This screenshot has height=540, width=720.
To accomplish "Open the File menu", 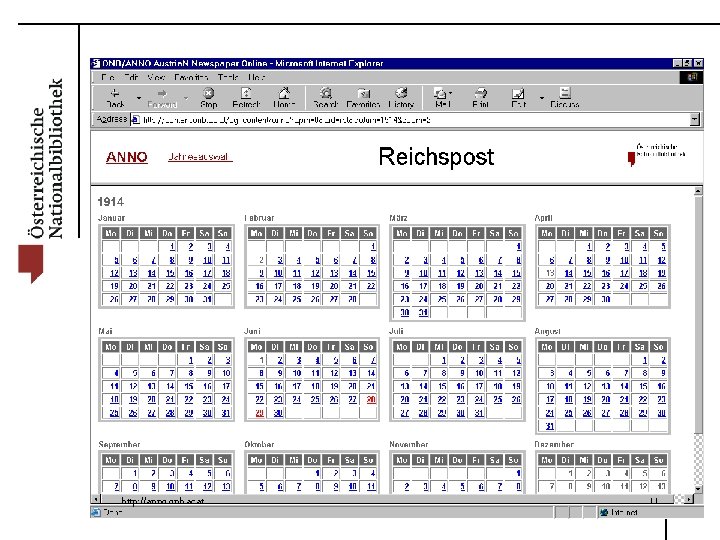I will point(107,77).
